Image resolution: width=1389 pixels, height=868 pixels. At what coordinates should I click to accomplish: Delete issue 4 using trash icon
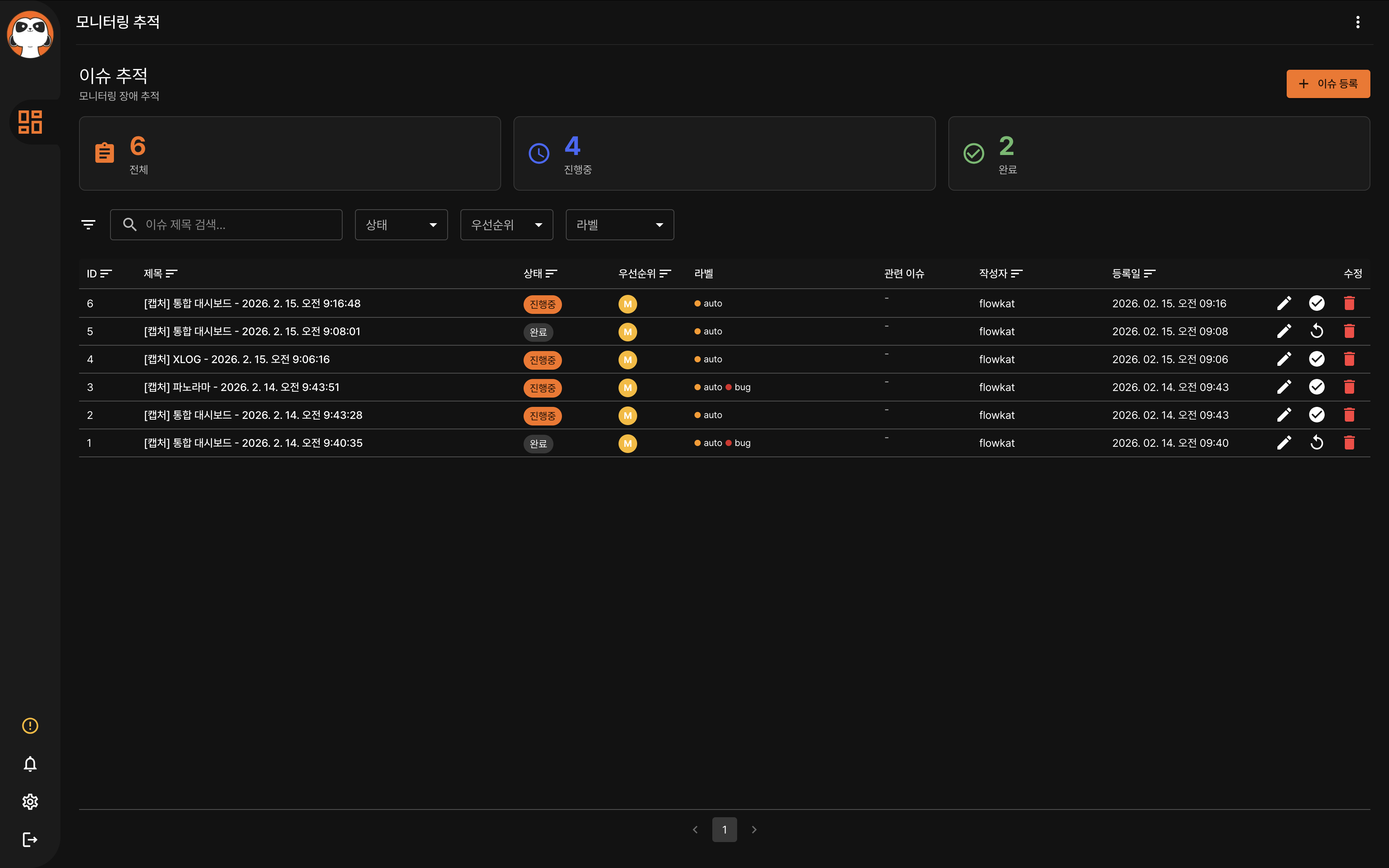1349,359
